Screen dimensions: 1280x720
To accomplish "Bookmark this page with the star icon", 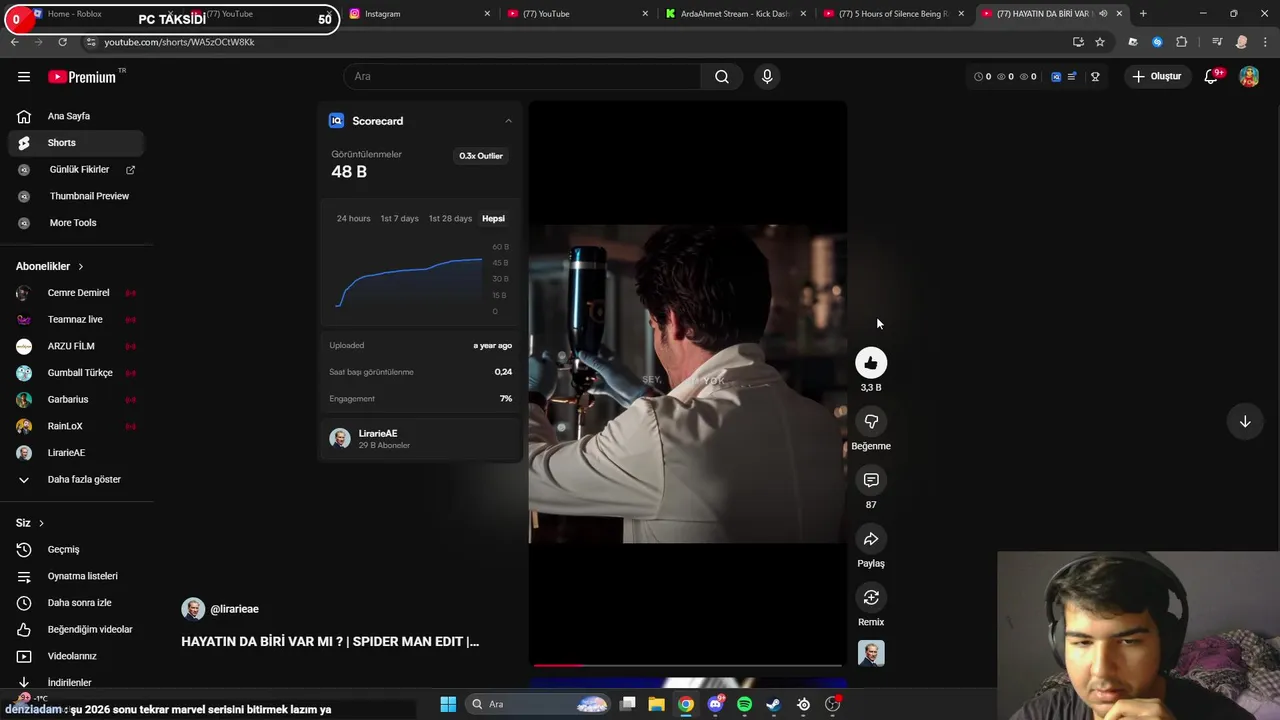I will pos(1100,42).
